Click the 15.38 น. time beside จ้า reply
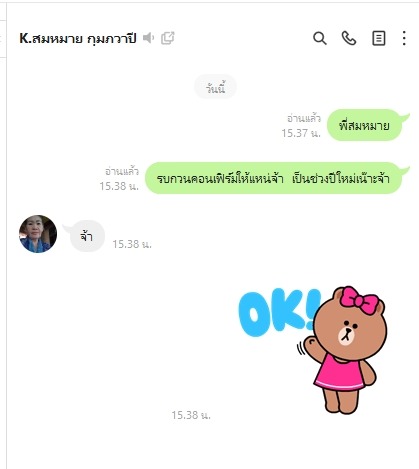The image size is (419, 469). [132, 244]
